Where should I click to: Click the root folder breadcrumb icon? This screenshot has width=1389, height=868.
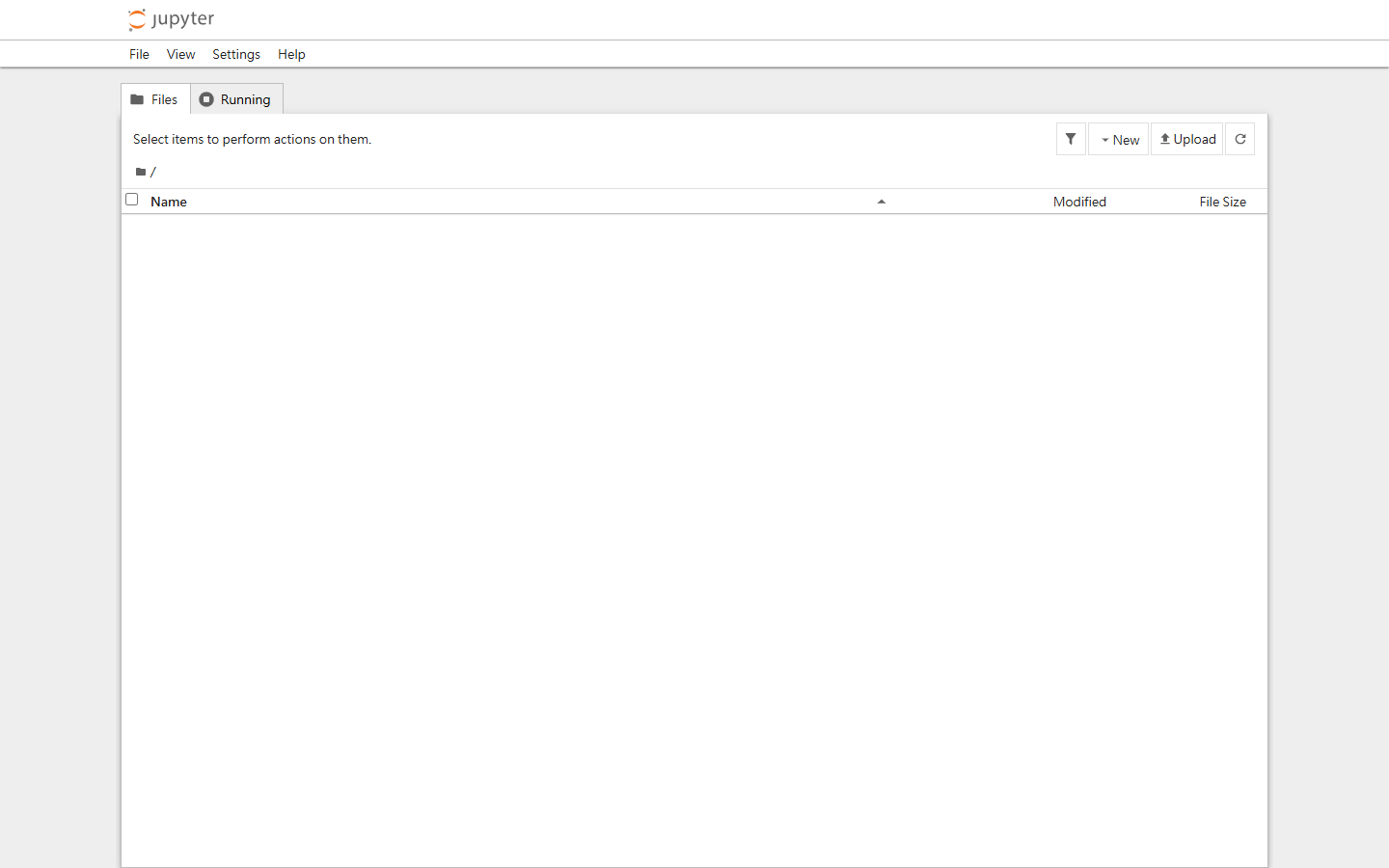141,172
